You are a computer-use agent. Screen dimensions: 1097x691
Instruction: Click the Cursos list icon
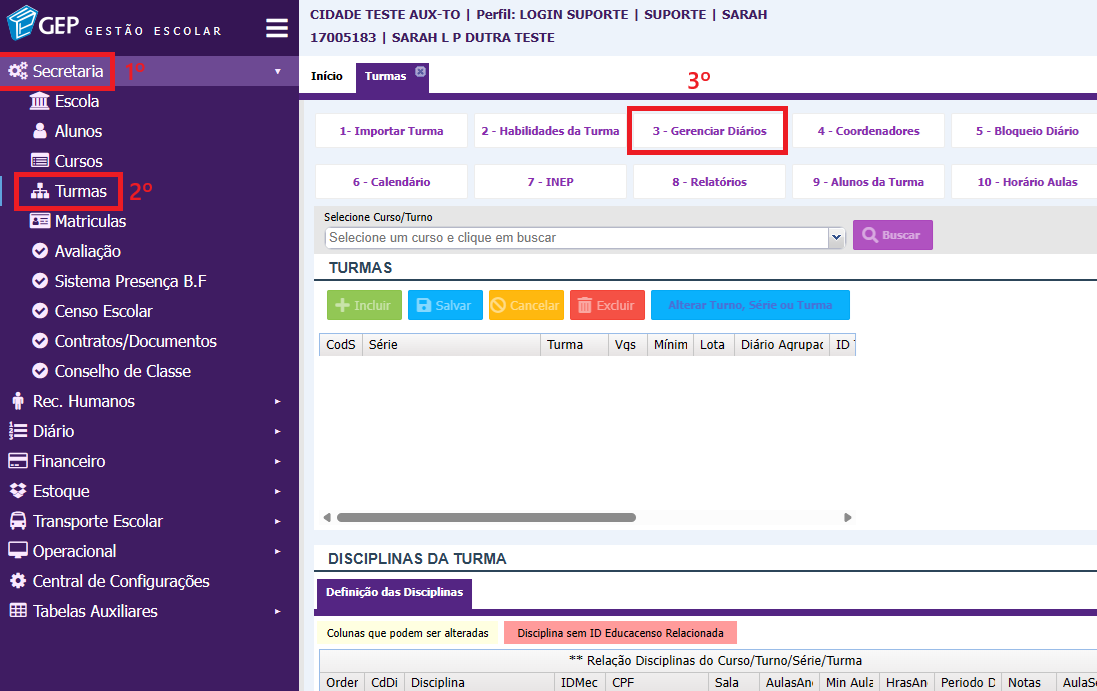pyautogui.click(x=40, y=161)
